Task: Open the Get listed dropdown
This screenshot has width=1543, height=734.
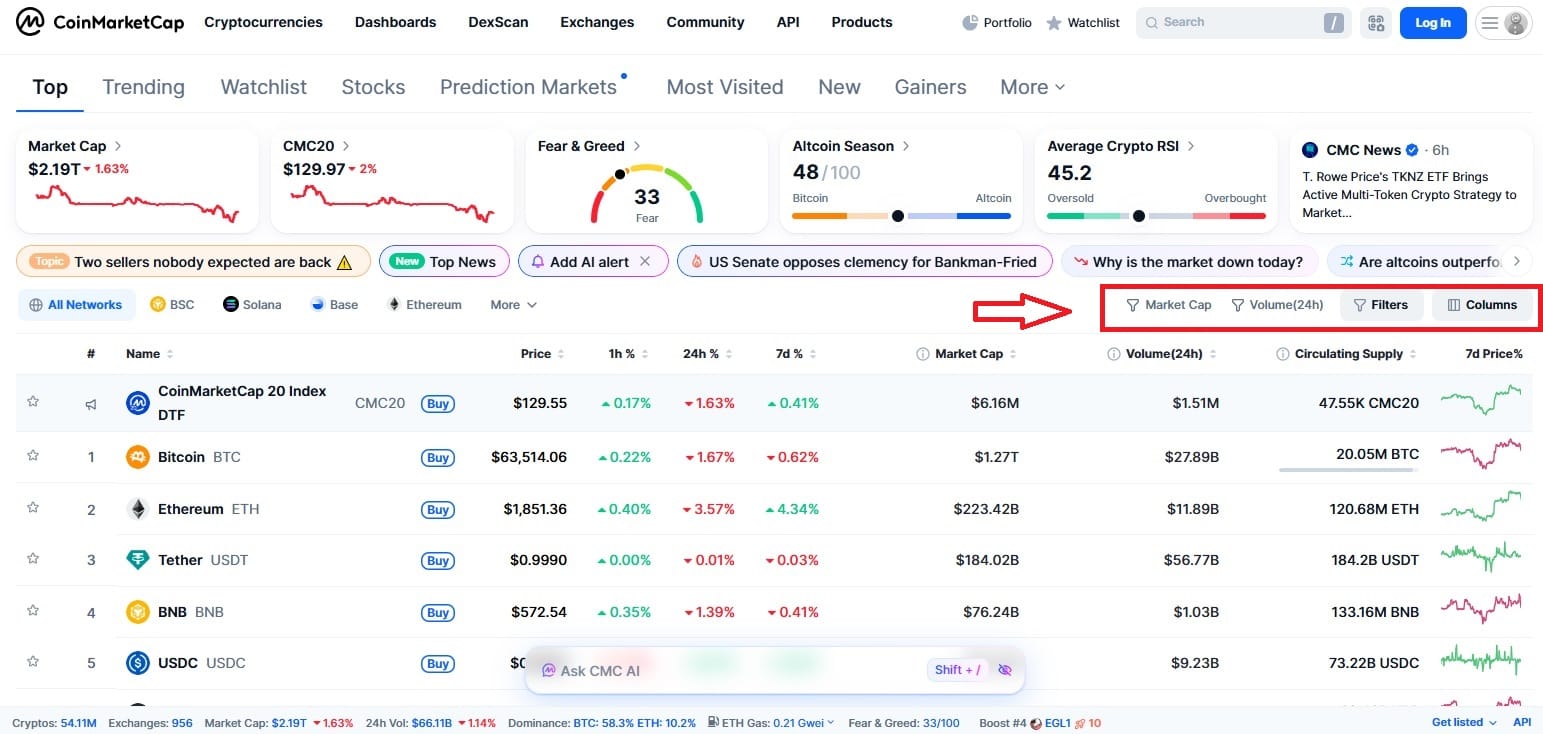Action: [1464, 723]
